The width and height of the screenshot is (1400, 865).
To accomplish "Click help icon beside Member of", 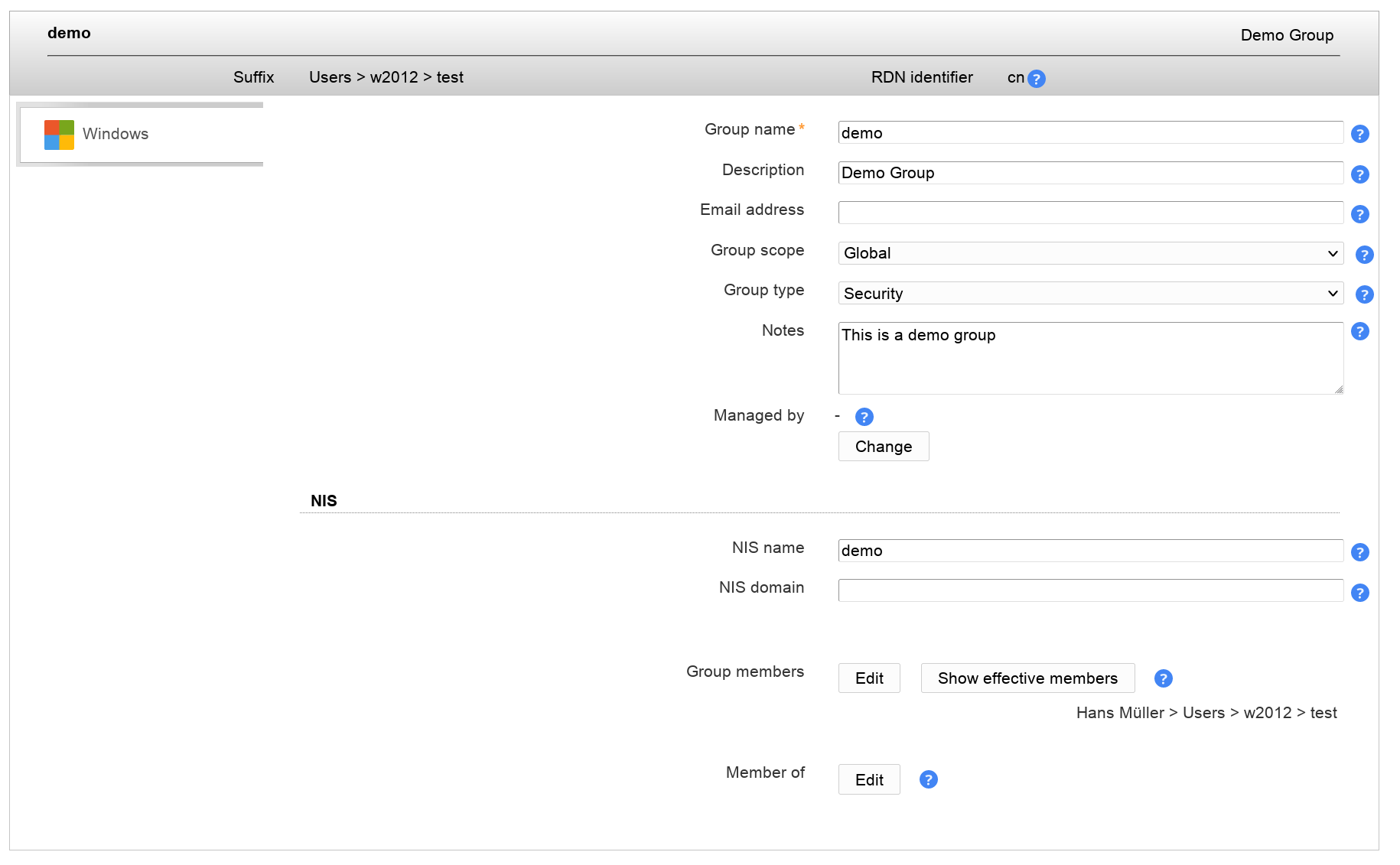I will pyautogui.click(x=928, y=779).
